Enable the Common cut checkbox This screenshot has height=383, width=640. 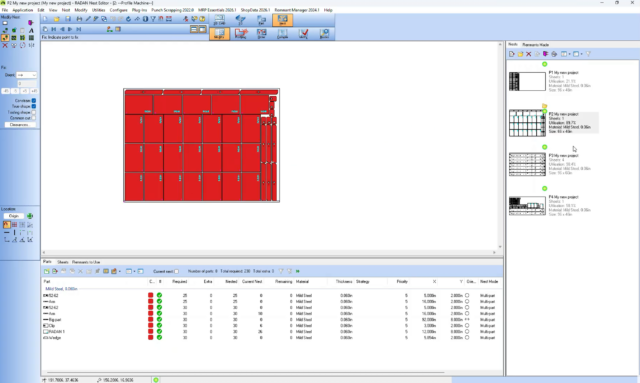click(x=34, y=118)
